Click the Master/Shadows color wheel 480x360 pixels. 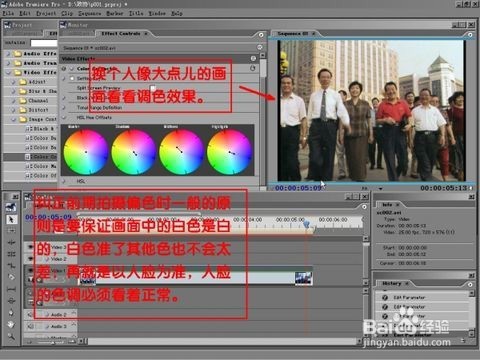[x=86, y=152]
